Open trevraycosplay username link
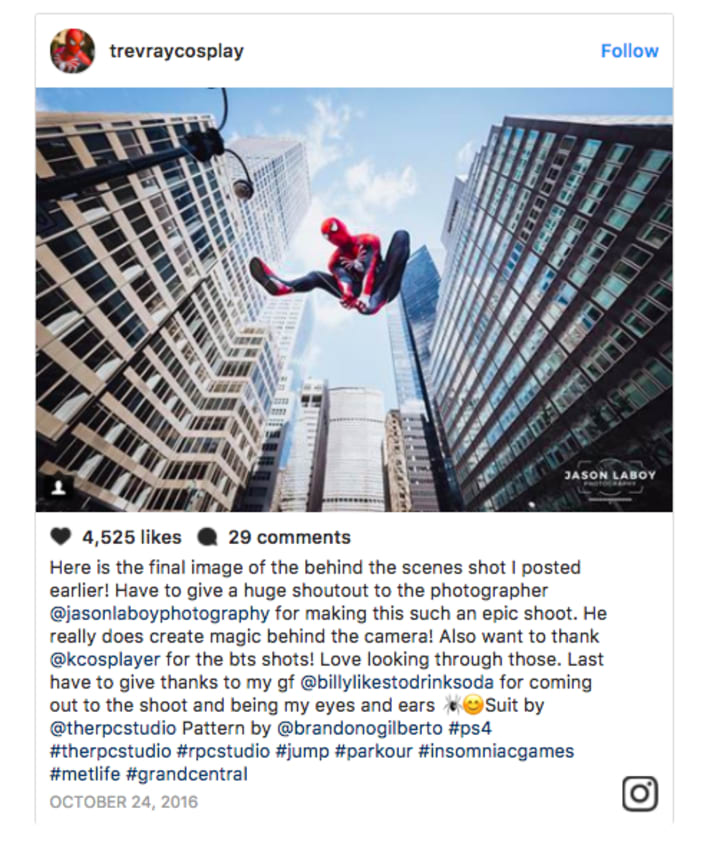This screenshot has width=720, height=845. pyautogui.click(x=177, y=51)
